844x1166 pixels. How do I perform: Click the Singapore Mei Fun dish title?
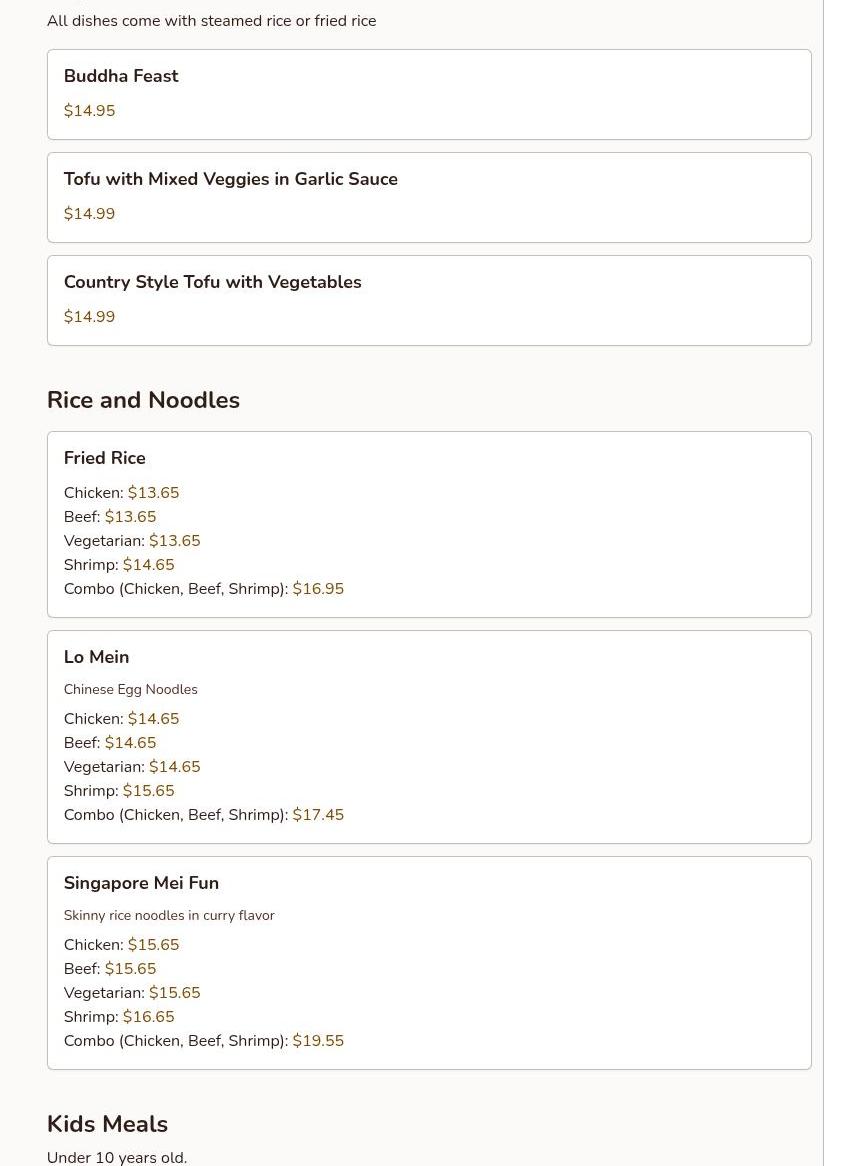[141, 884]
